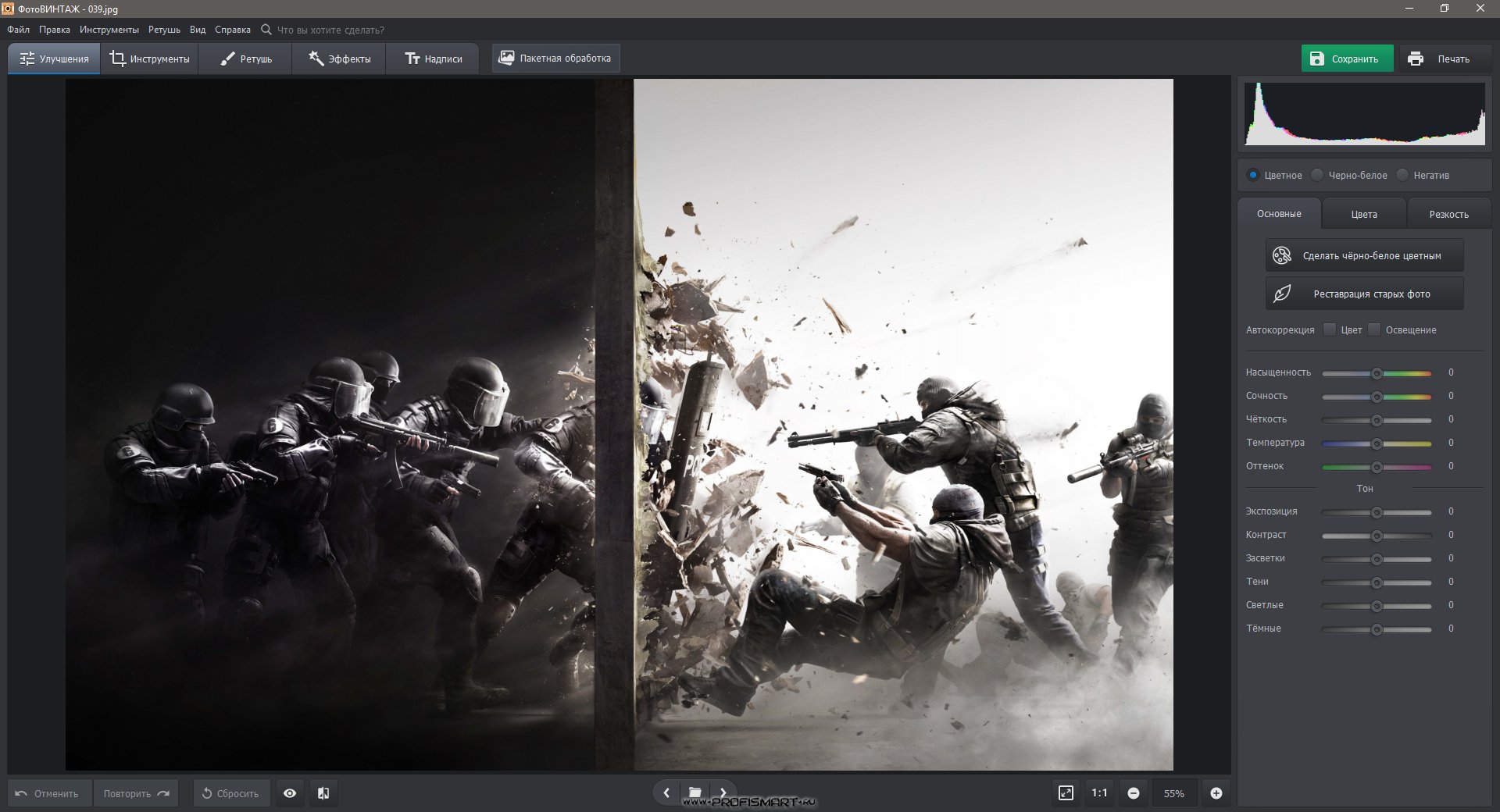Click the search field Что вы хотите сделать
Viewport: 1500px width, 812px height.
point(330,30)
